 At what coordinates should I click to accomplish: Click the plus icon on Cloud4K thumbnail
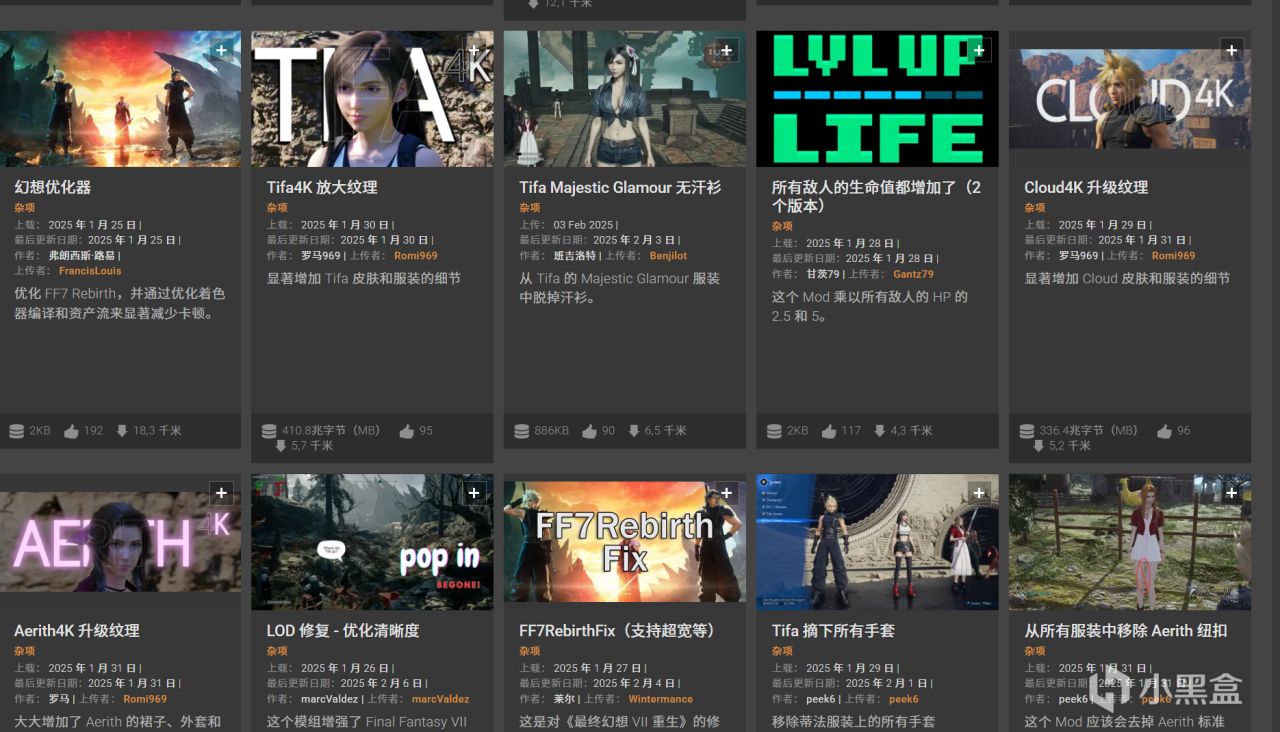pyautogui.click(x=1232, y=49)
